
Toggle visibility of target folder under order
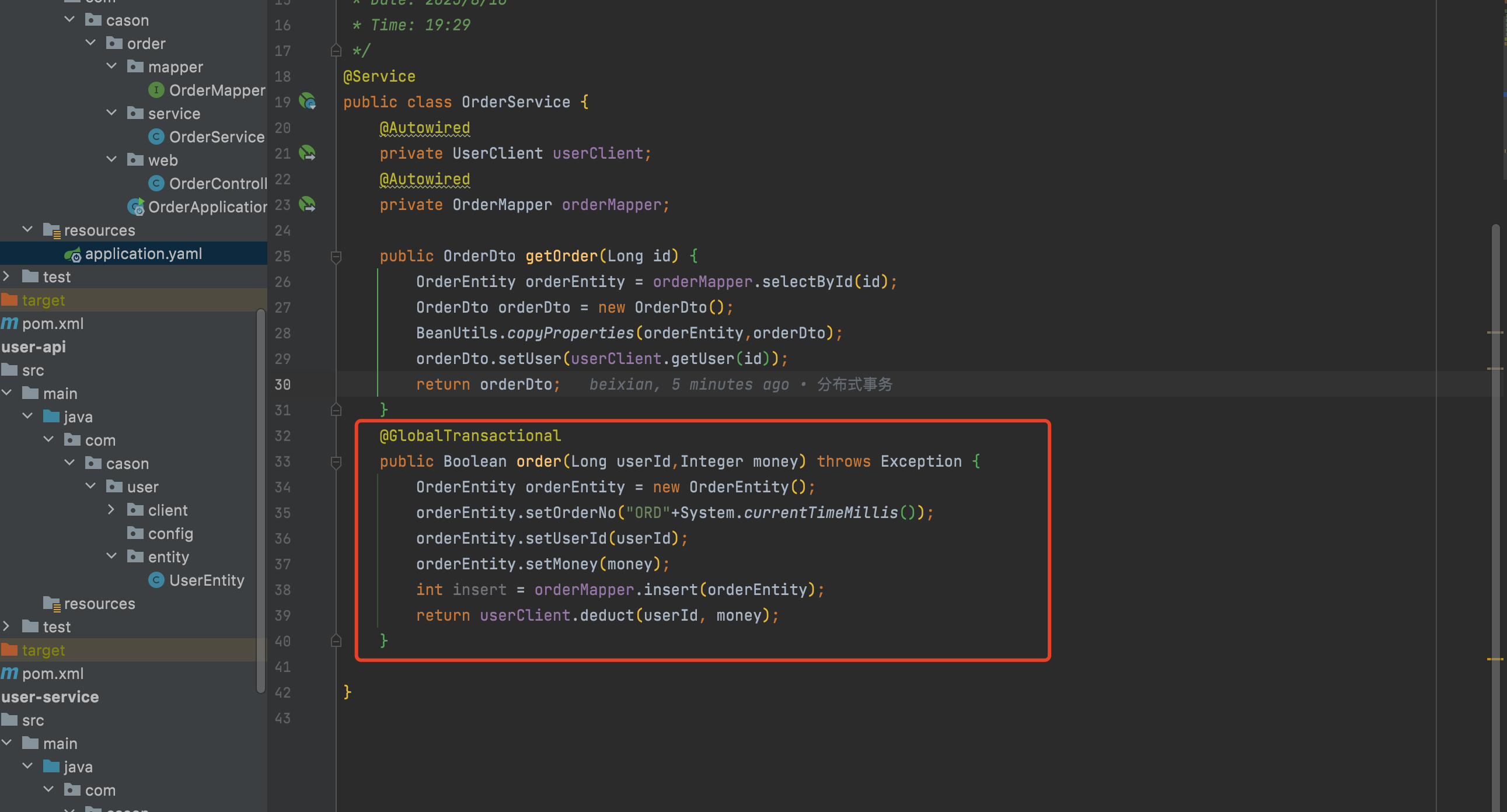pos(44,300)
